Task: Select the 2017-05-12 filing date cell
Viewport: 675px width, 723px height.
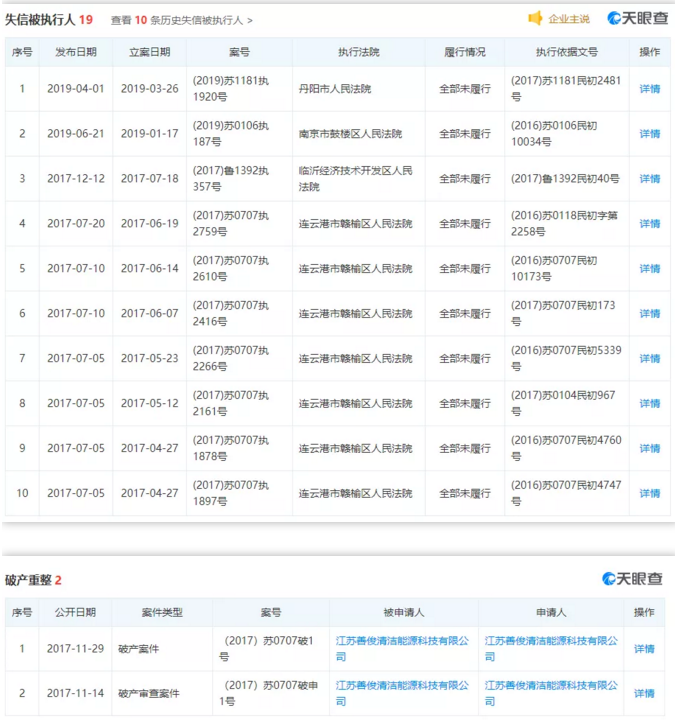Action: (x=149, y=403)
